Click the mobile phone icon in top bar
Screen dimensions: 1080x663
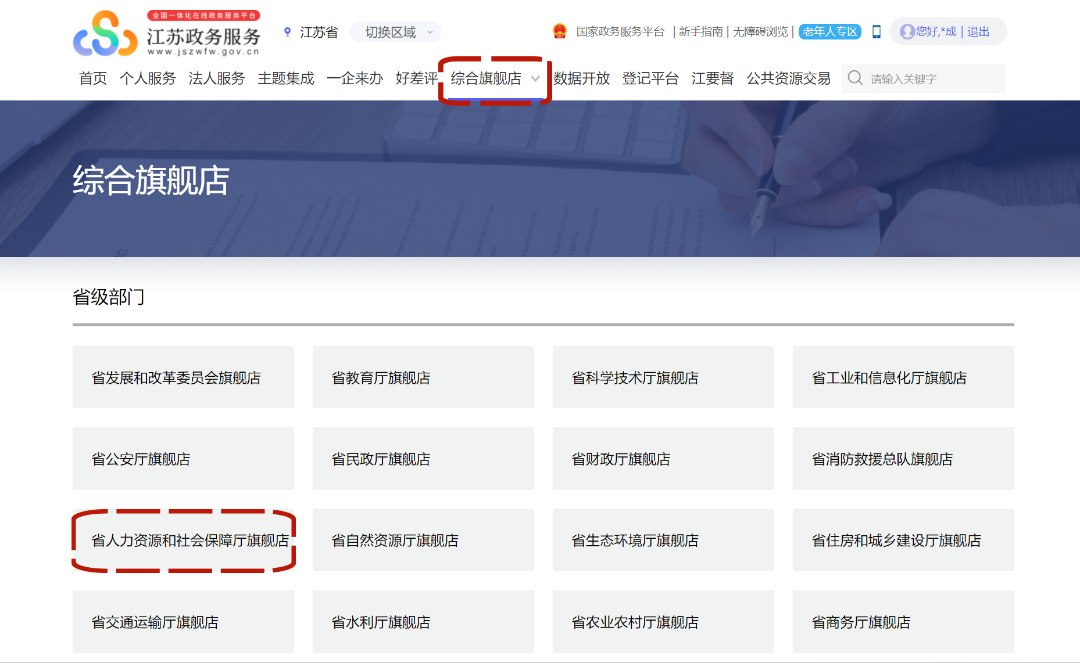[x=877, y=31]
